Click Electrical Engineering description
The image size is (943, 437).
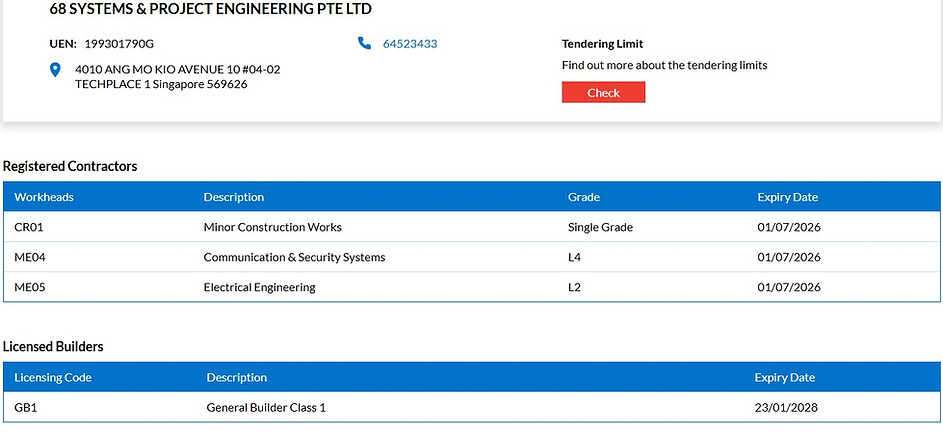[x=259, y=287]
